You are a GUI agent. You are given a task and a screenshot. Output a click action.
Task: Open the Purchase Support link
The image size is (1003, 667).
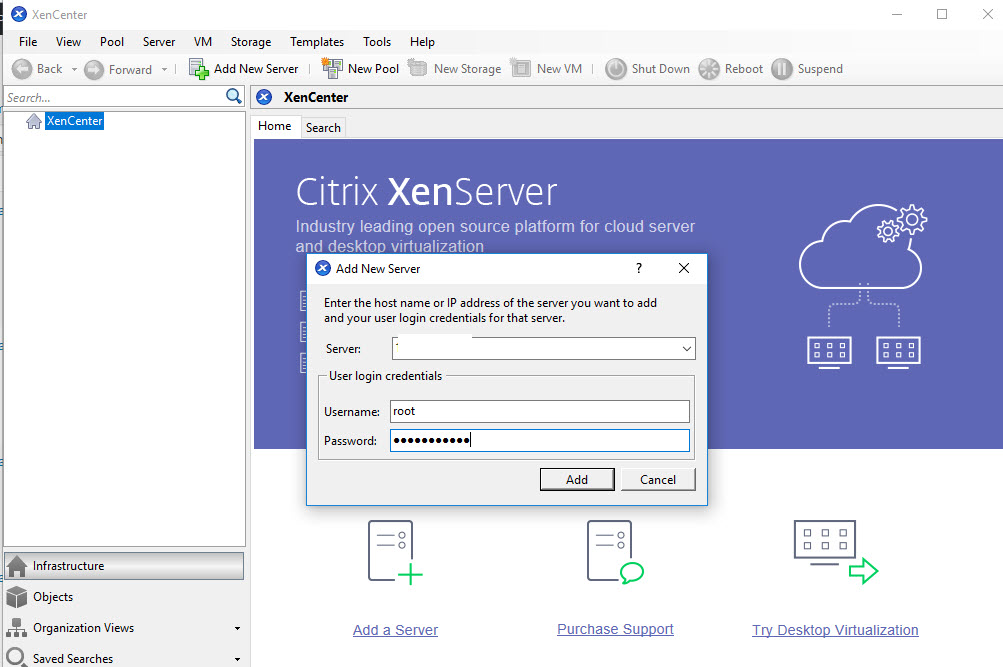tap(615, 629)
